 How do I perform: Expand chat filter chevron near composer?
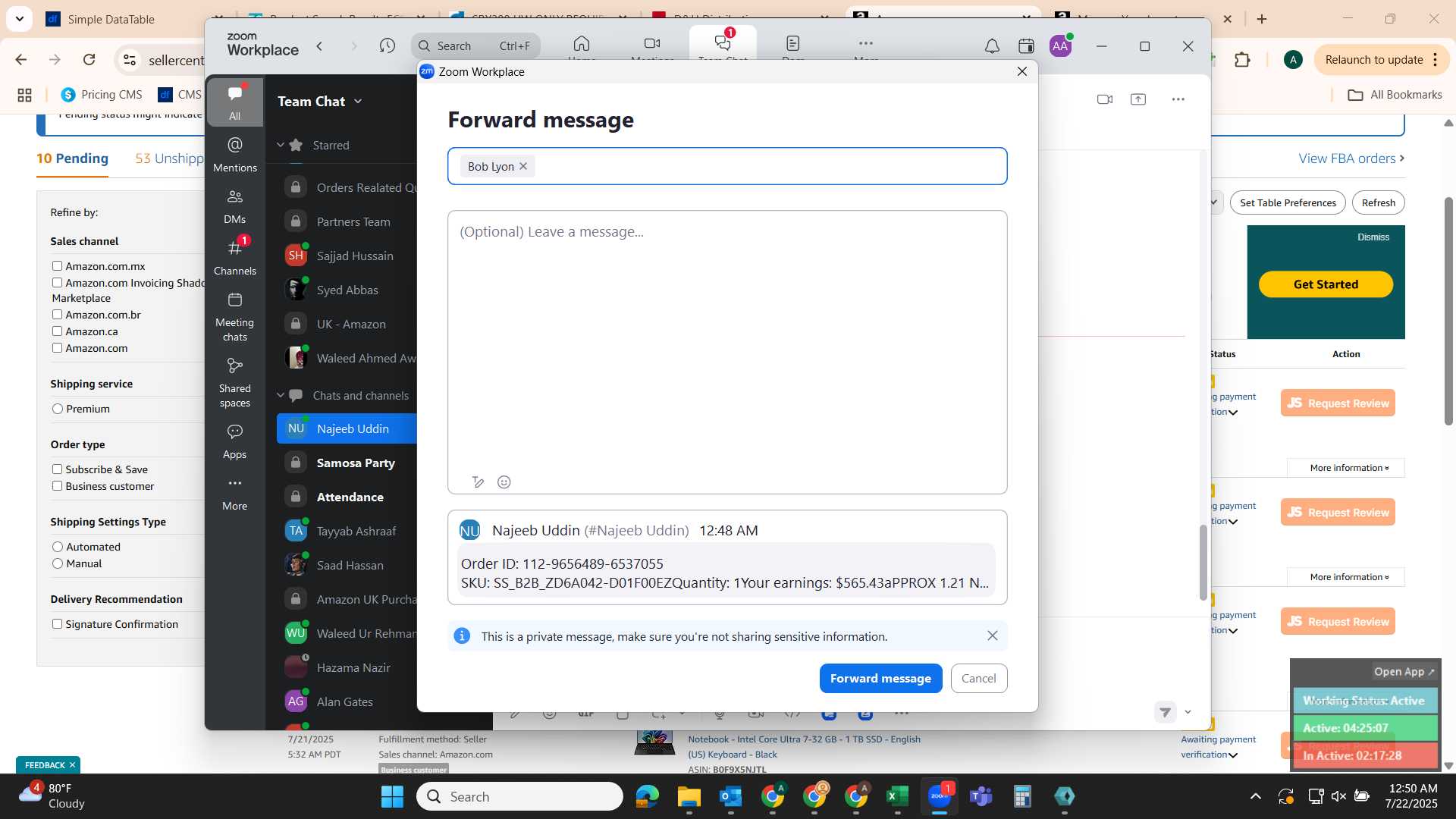1188,712
